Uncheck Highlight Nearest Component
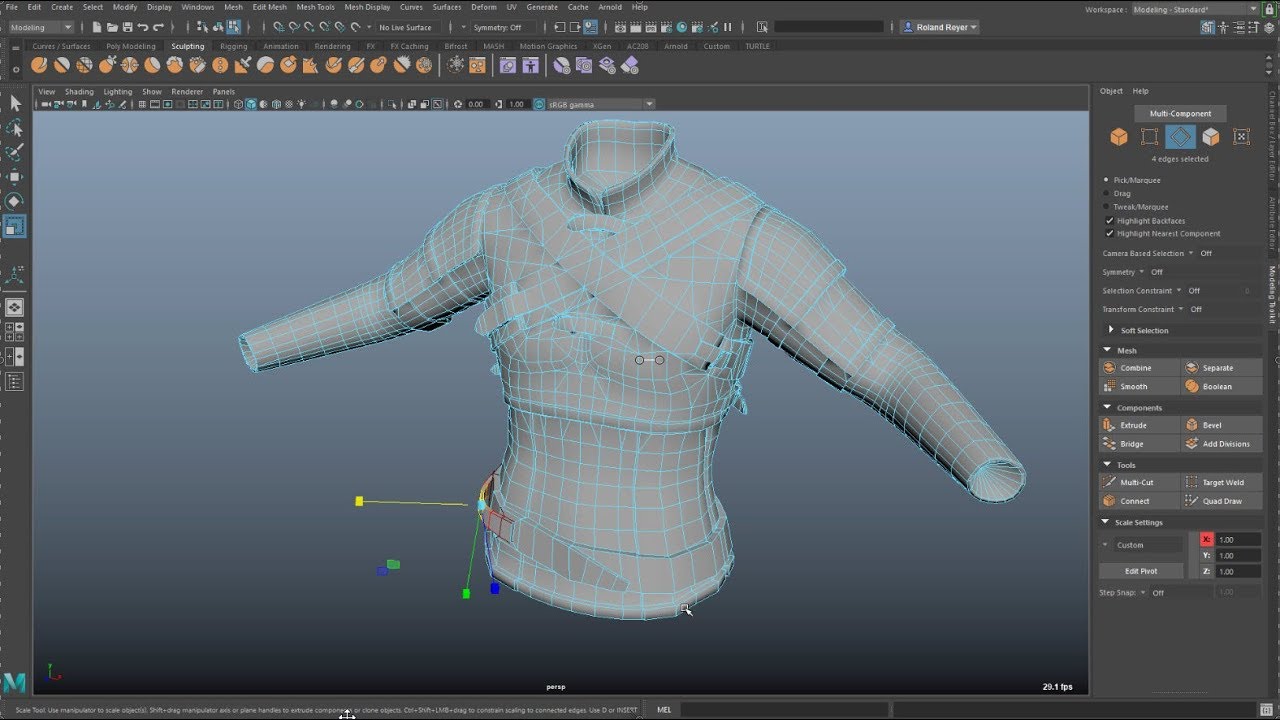This screenshot has width=1280, height=720. 1109,234
